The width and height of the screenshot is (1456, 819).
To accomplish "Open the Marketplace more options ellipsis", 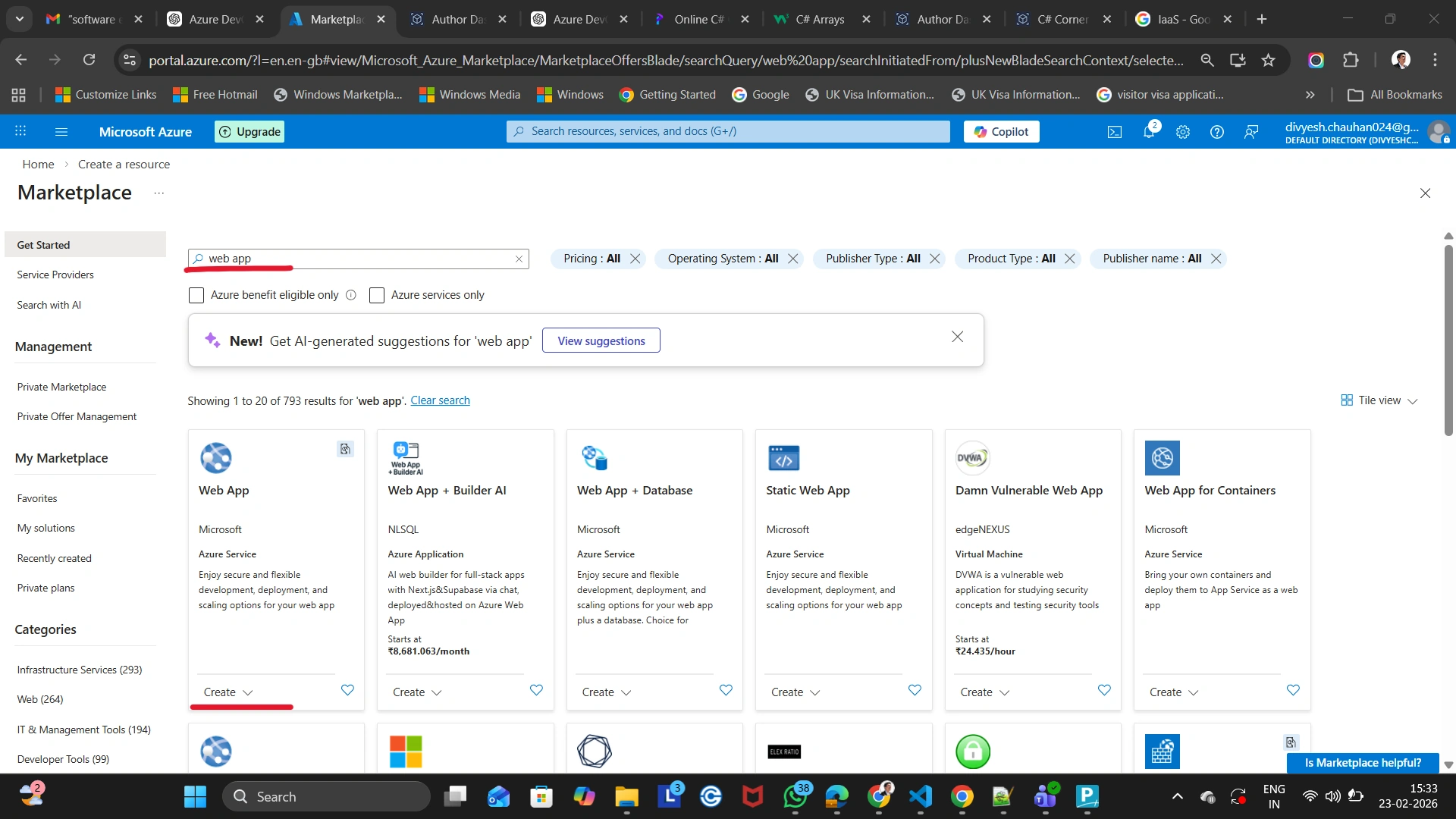I will 158,193.
